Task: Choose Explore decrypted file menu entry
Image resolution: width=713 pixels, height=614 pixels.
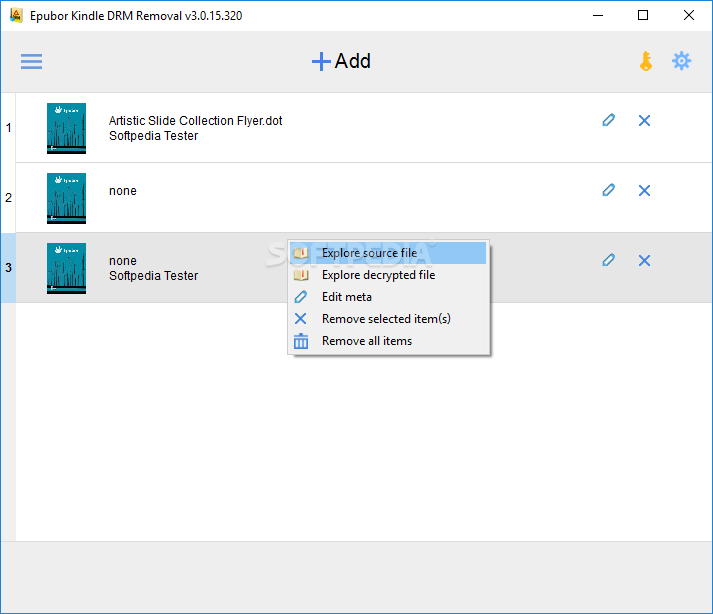Action: point(388,275)
